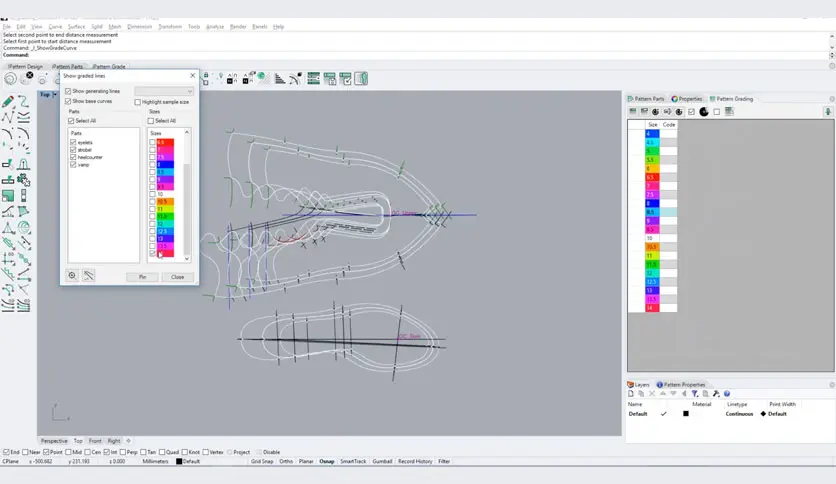Screen dimensions: 836x484
Task: Switch to the Properties panel tab
Action: [687, 99]
